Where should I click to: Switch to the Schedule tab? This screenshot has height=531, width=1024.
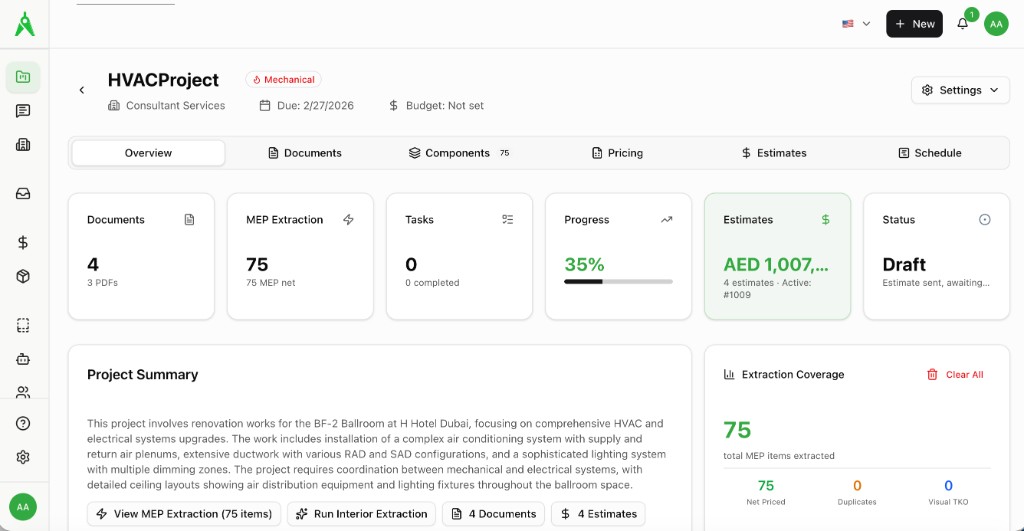click(x=929, y=153)
